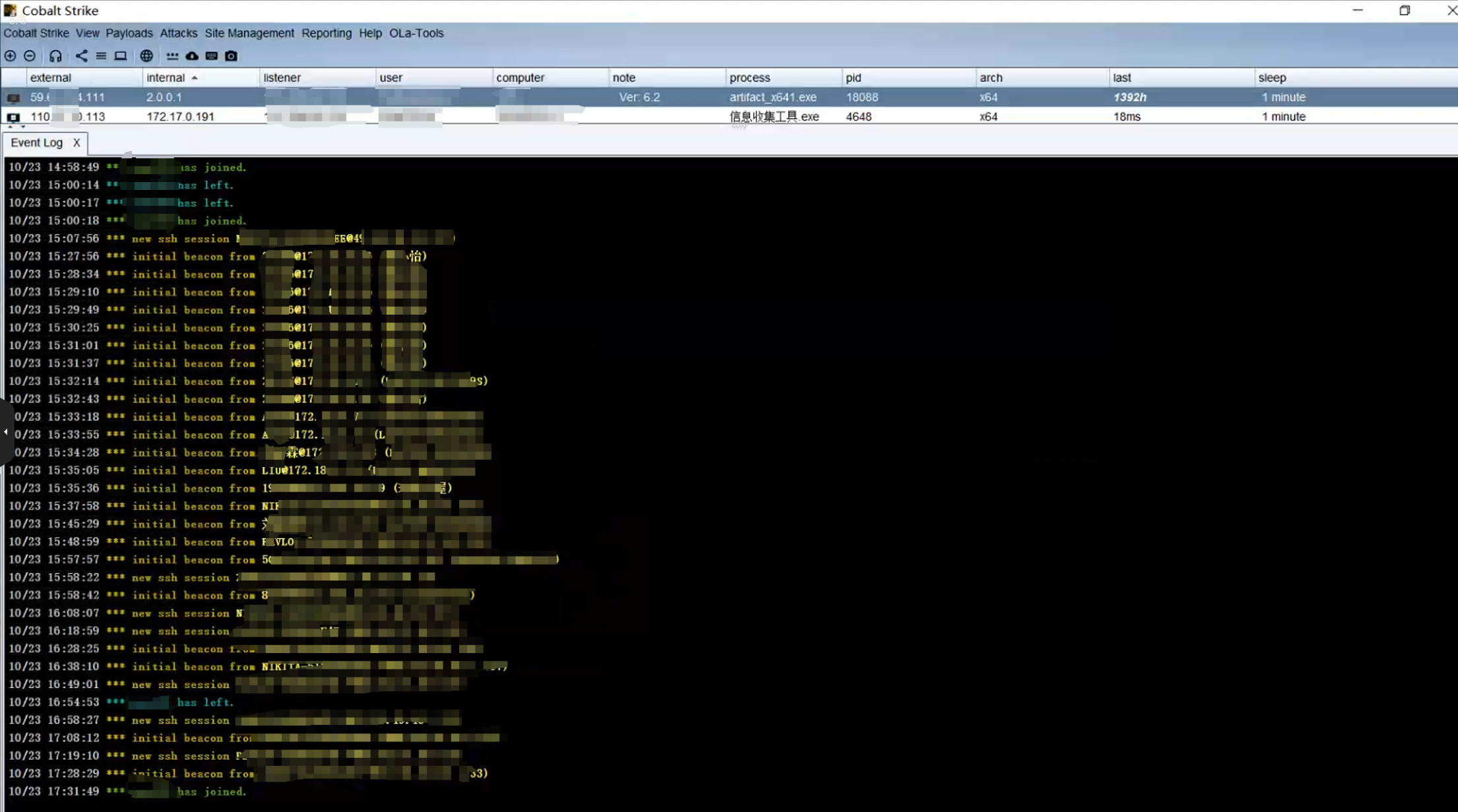
Task: Click log entry at 10/23 15:32:14
Action: click(x=248, y=381)
